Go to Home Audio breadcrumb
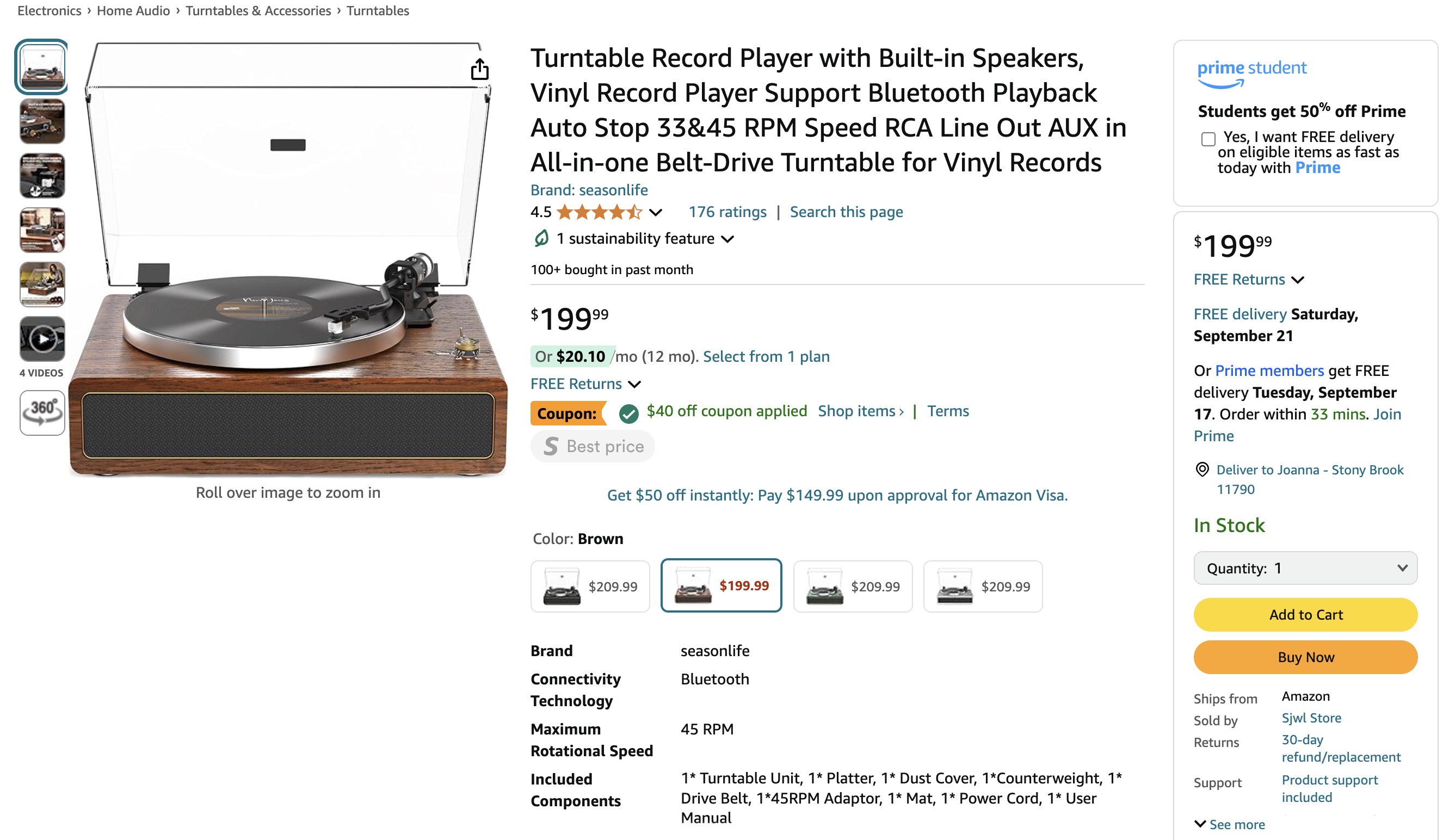The width and height of the screenshot is (1443, 840). pyautogui.click(x=133, y=10)
